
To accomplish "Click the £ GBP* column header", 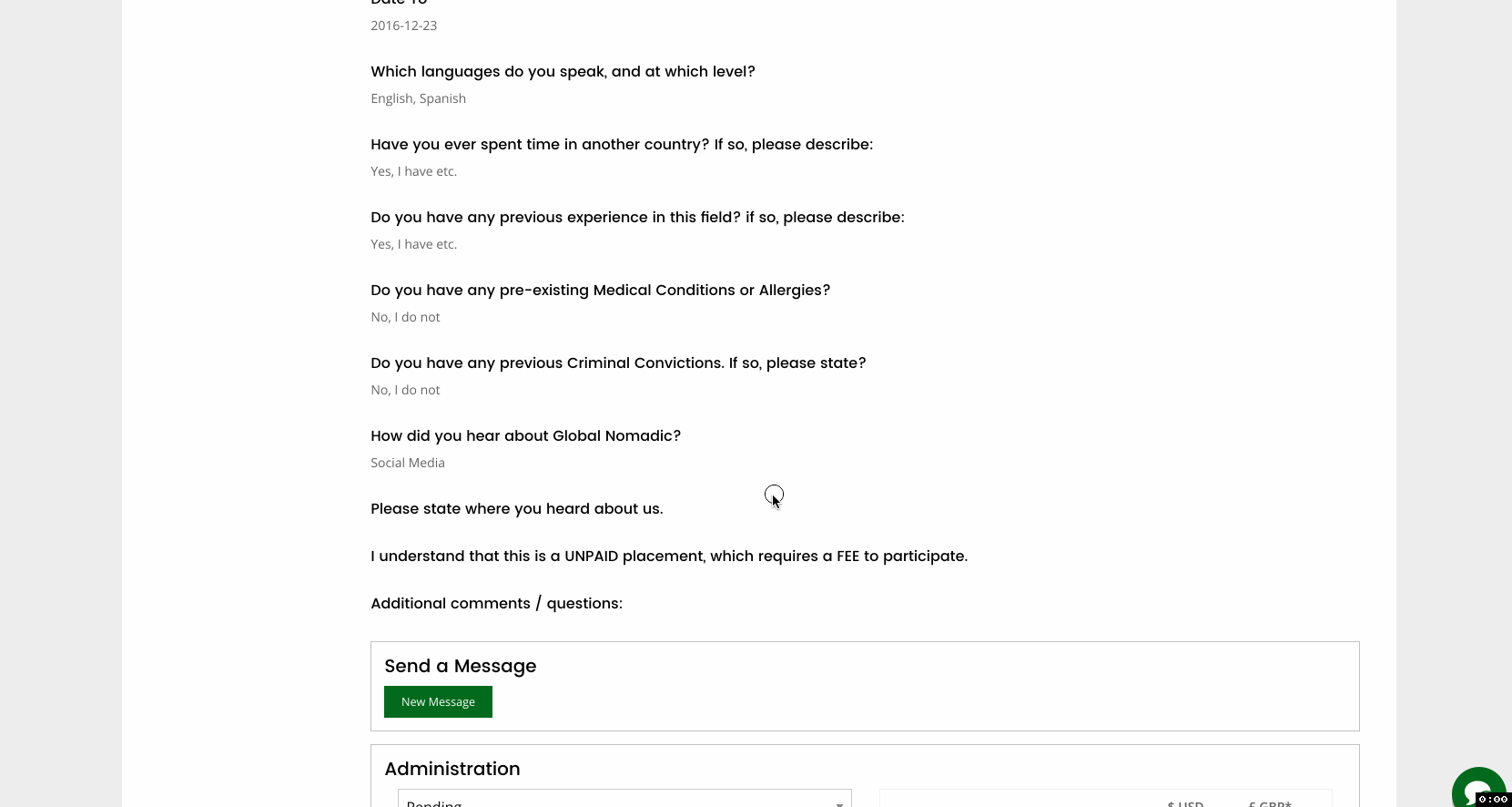I will click(1269, 802).
